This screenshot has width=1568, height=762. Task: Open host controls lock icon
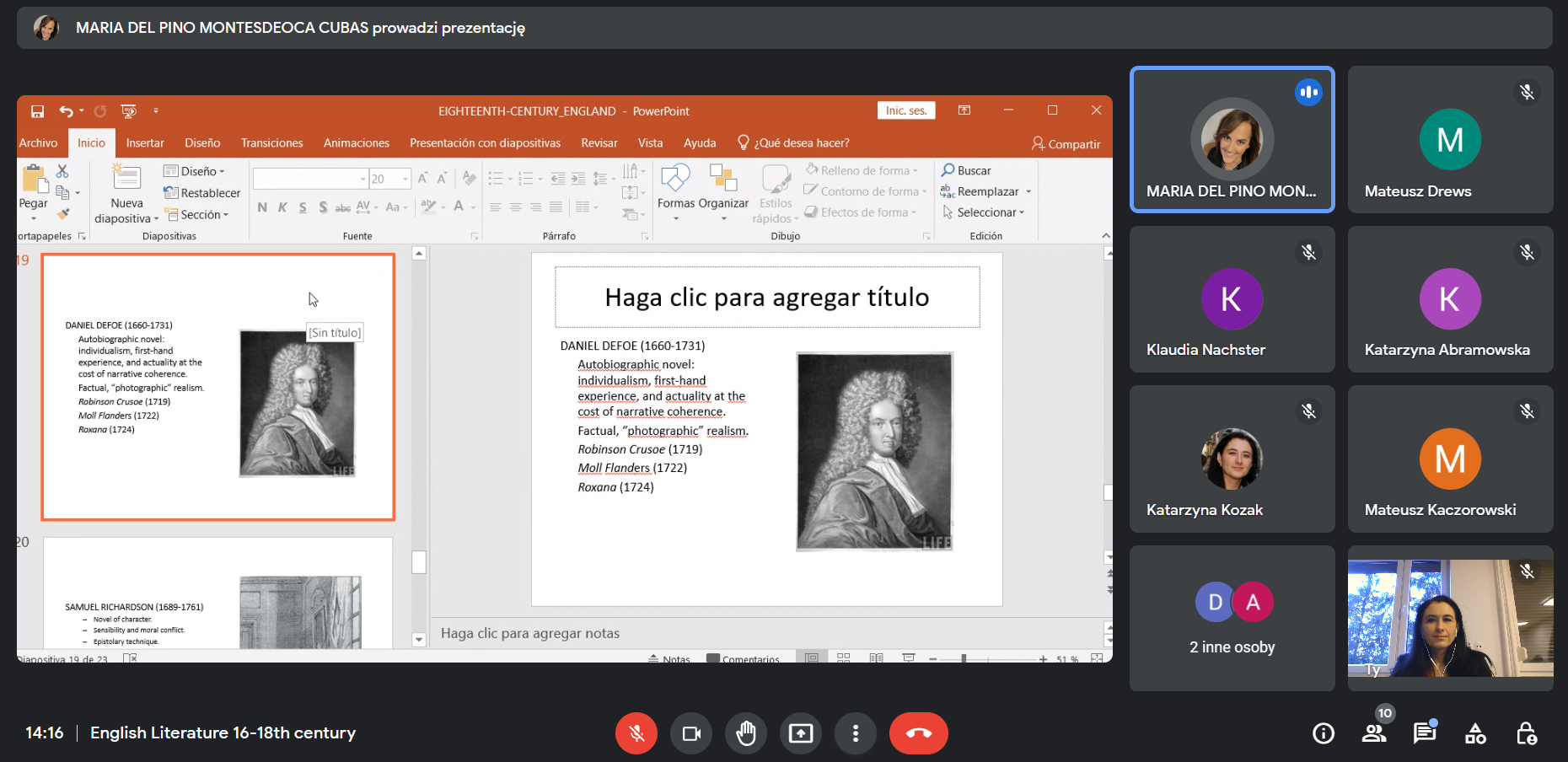coord(1526,733)
